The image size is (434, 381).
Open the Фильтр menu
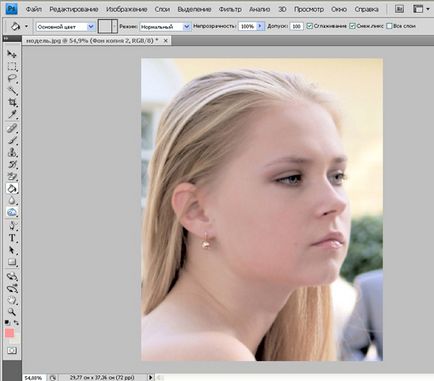230,9
